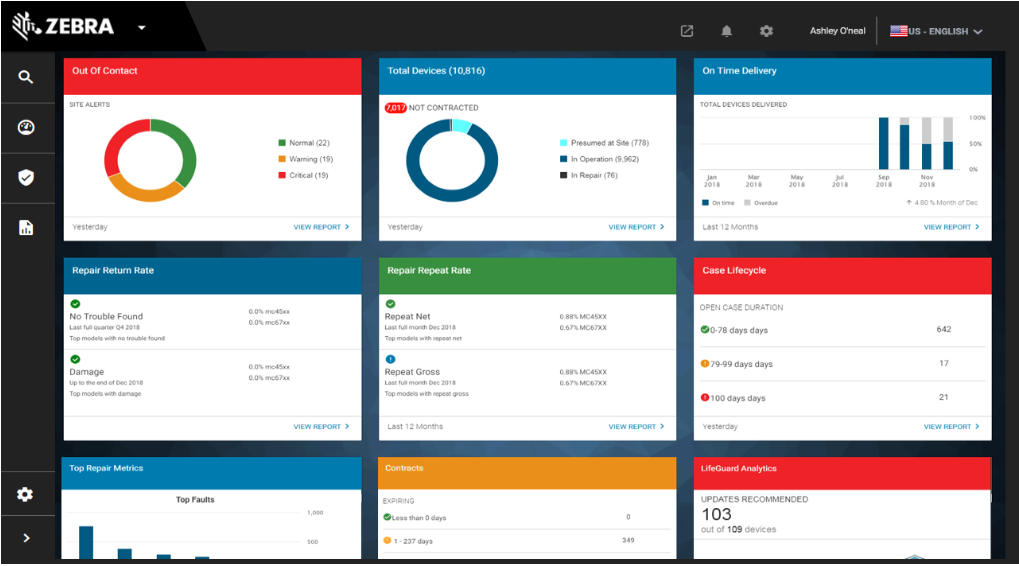Click the open-in-new-window icon in header
This screenshot has height=566, width=1019.
click(687, 31)
